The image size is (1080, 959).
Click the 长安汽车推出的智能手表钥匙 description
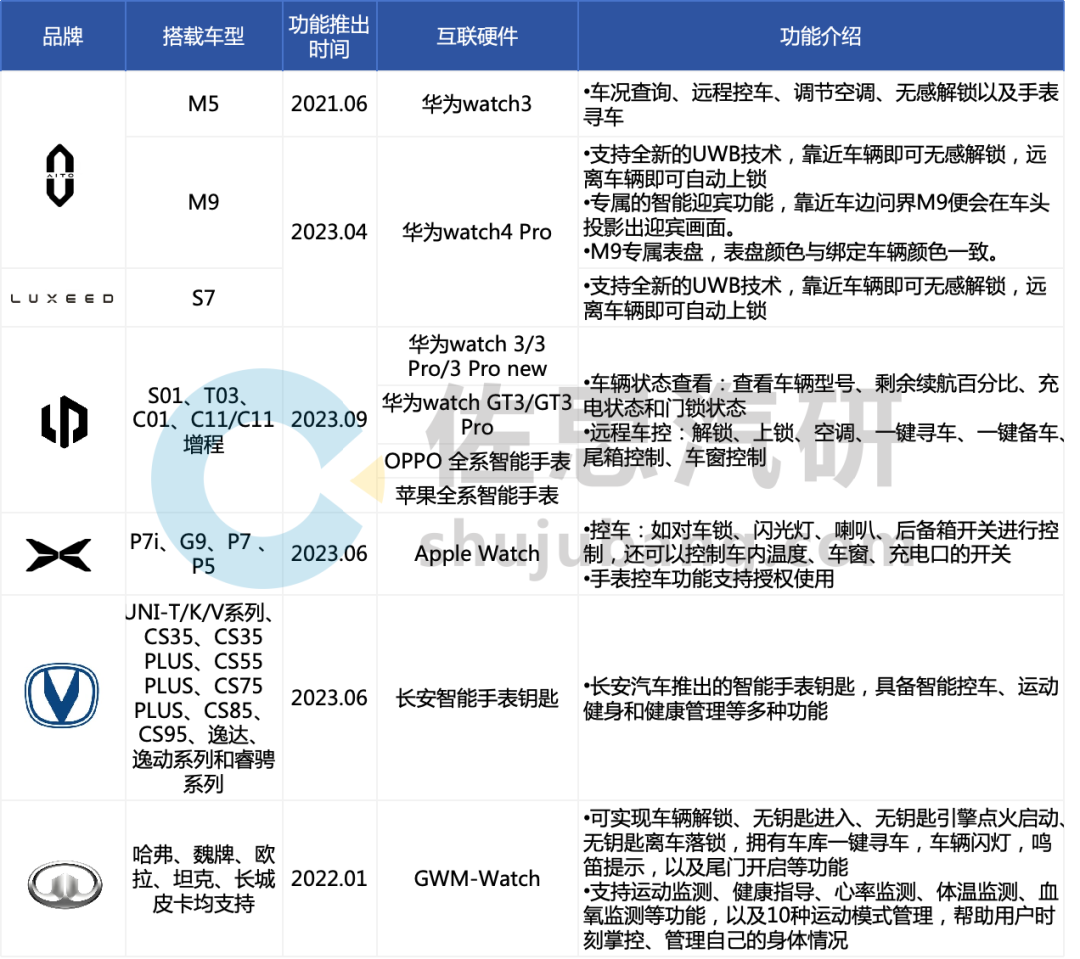pyautogui.click(x=821, y=699)
